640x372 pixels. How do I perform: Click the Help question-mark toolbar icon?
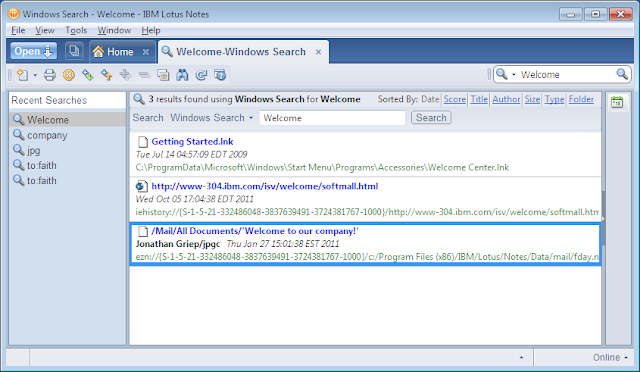coord(220,75)
